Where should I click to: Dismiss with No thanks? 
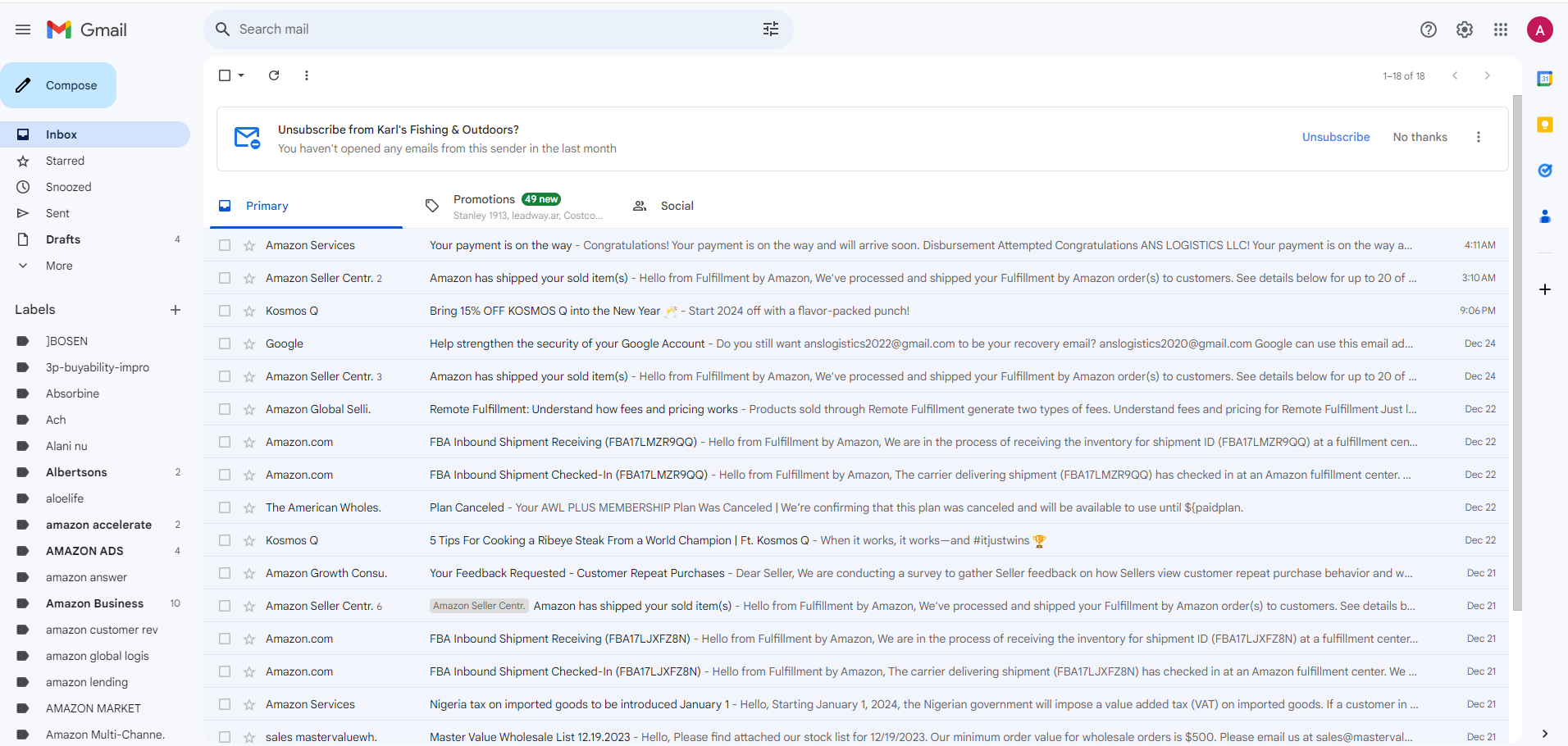[1420, 137]
